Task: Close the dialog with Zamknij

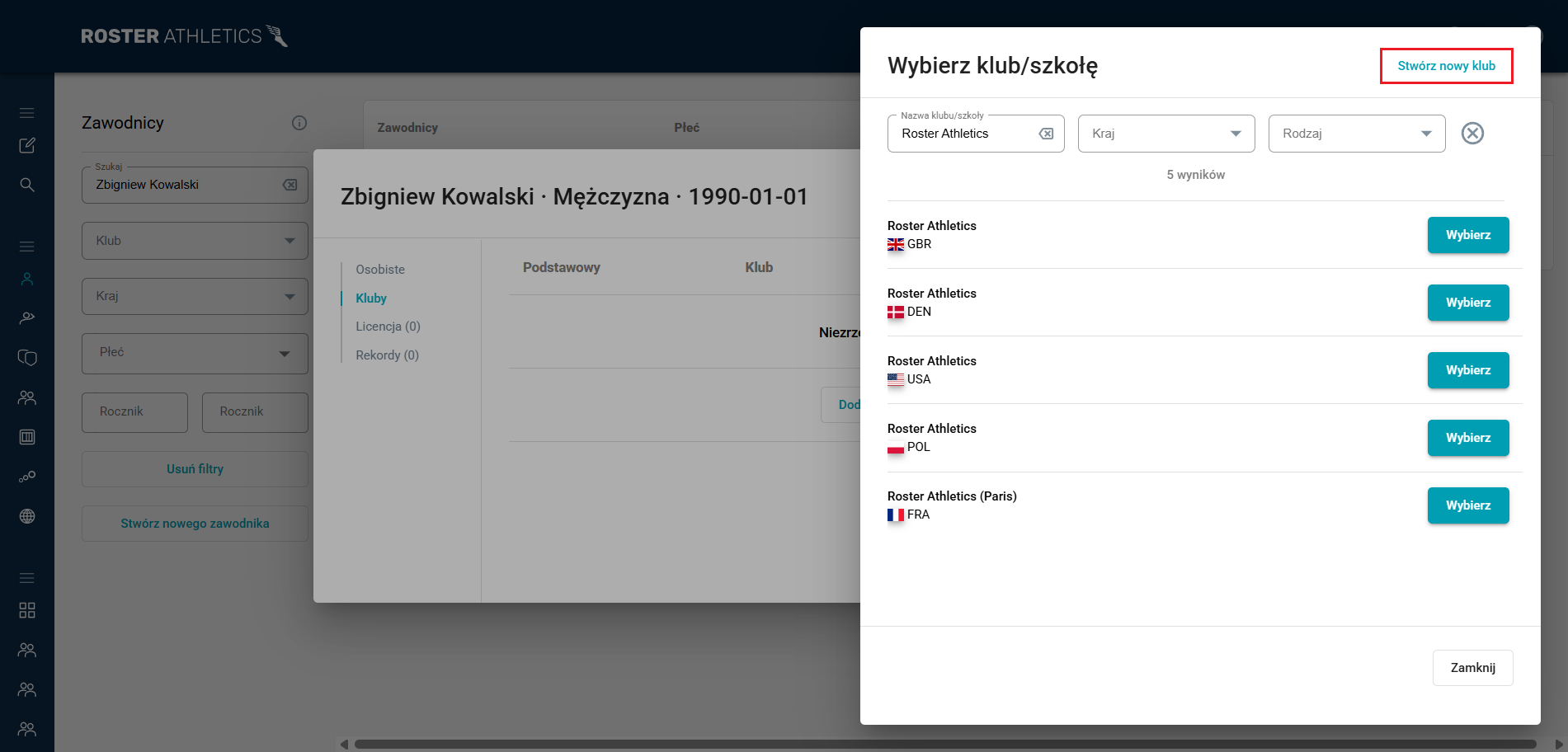Action: 1472,668
